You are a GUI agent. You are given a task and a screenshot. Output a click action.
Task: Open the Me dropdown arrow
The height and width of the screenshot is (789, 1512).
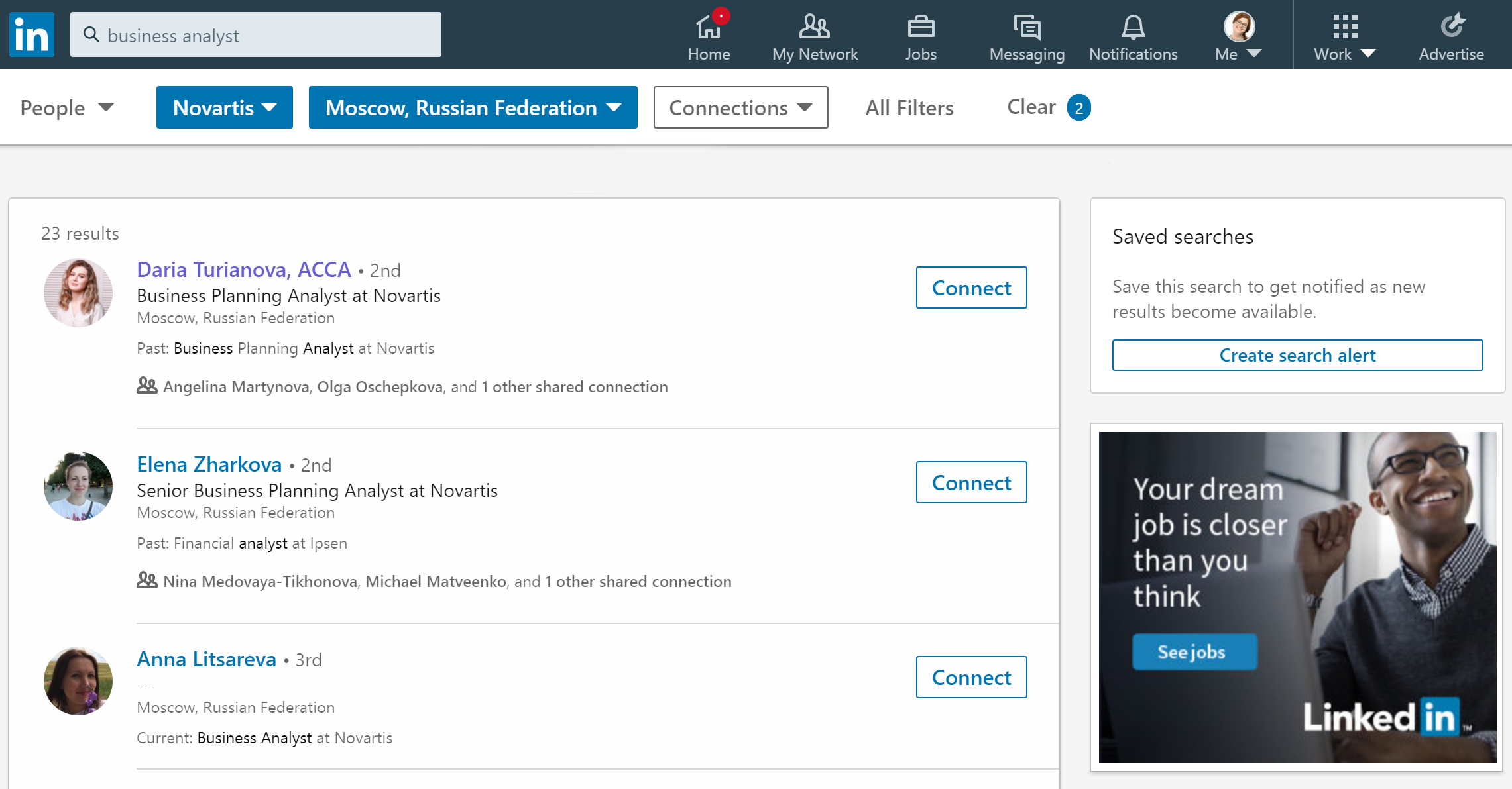pyautogui.click(x=1254, y=53)
